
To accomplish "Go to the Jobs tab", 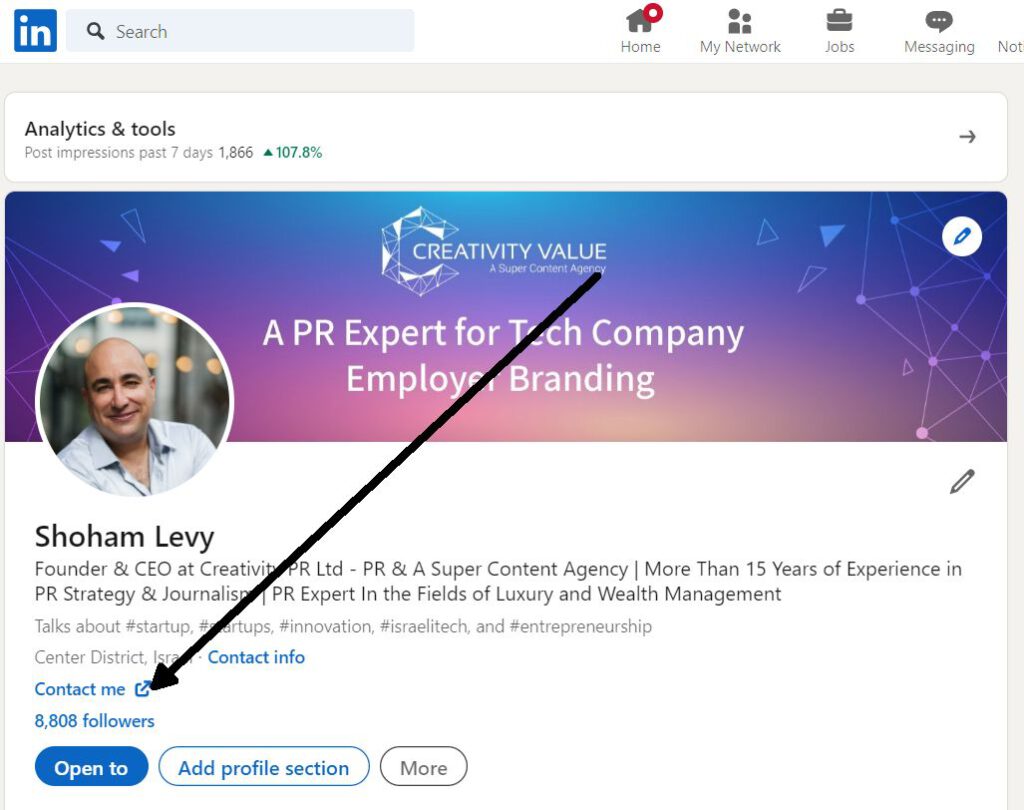I will coord(839,30).
